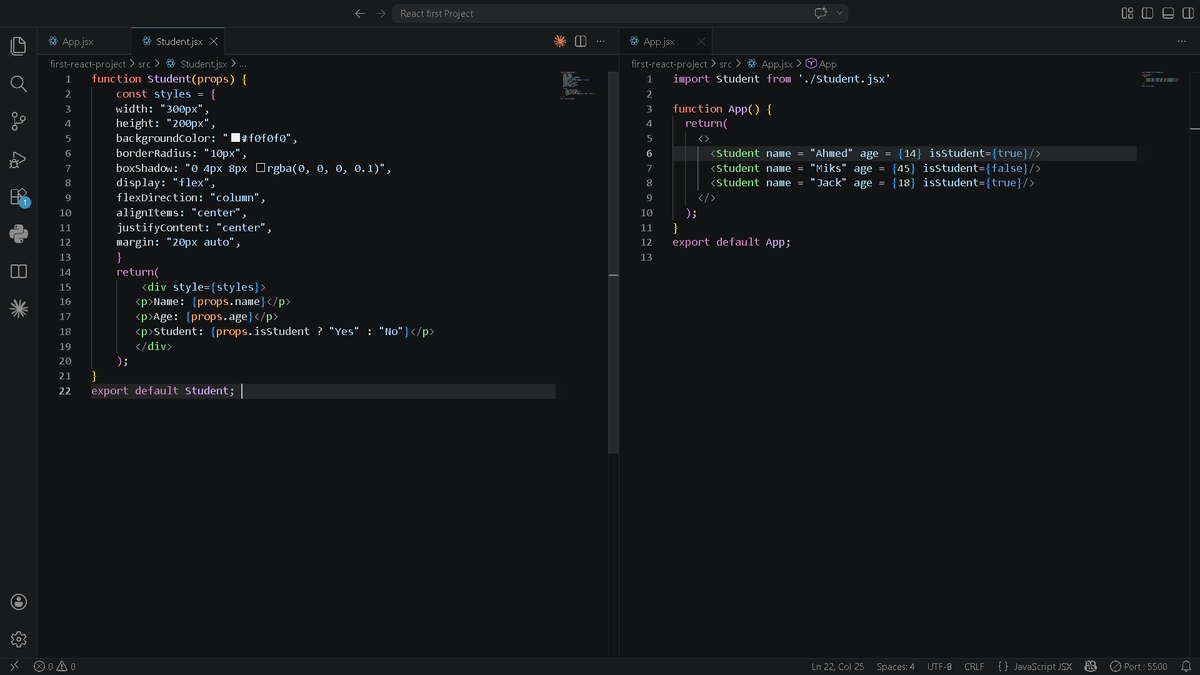Viewport: 1200px width, 675px height.
Task: Change file encoding UTF-8
Action: click(939, 666)
